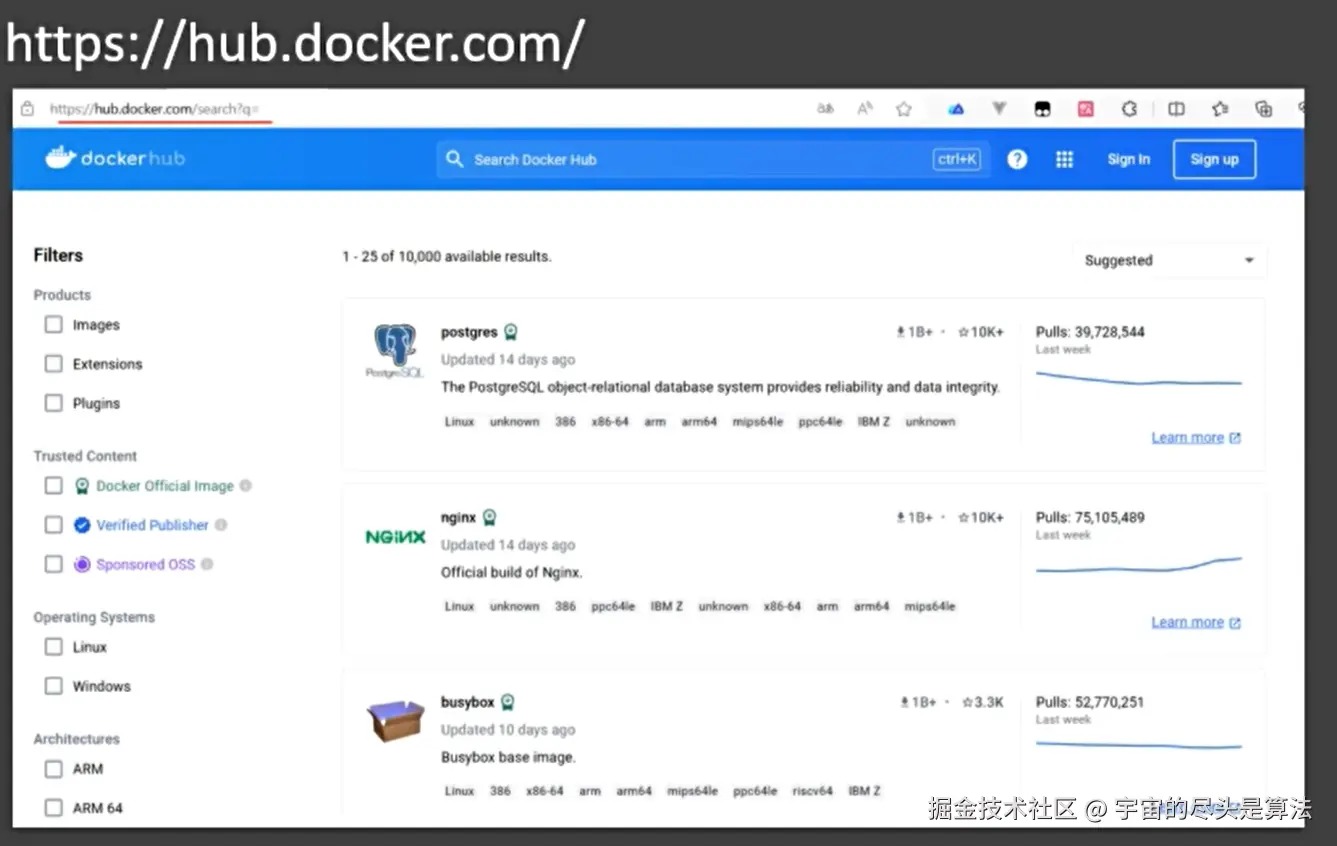1337x846 pixels.
Task: Click the black rounded extension icon
Action: coord(1042,110)
